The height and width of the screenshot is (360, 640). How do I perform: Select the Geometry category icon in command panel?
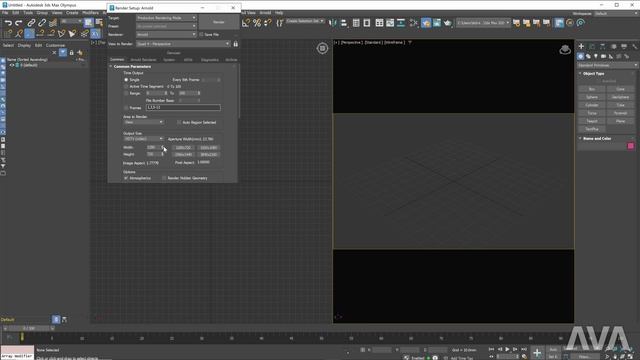581,56
